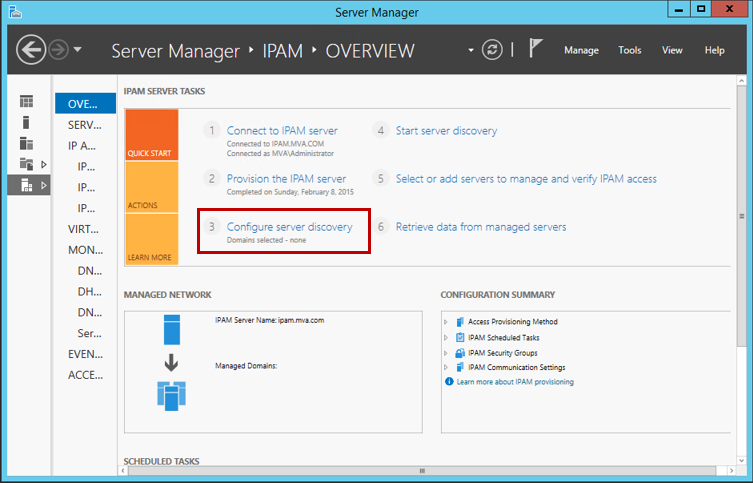
Task: Select the EVEN... navigation item
Action: point(85,354)
